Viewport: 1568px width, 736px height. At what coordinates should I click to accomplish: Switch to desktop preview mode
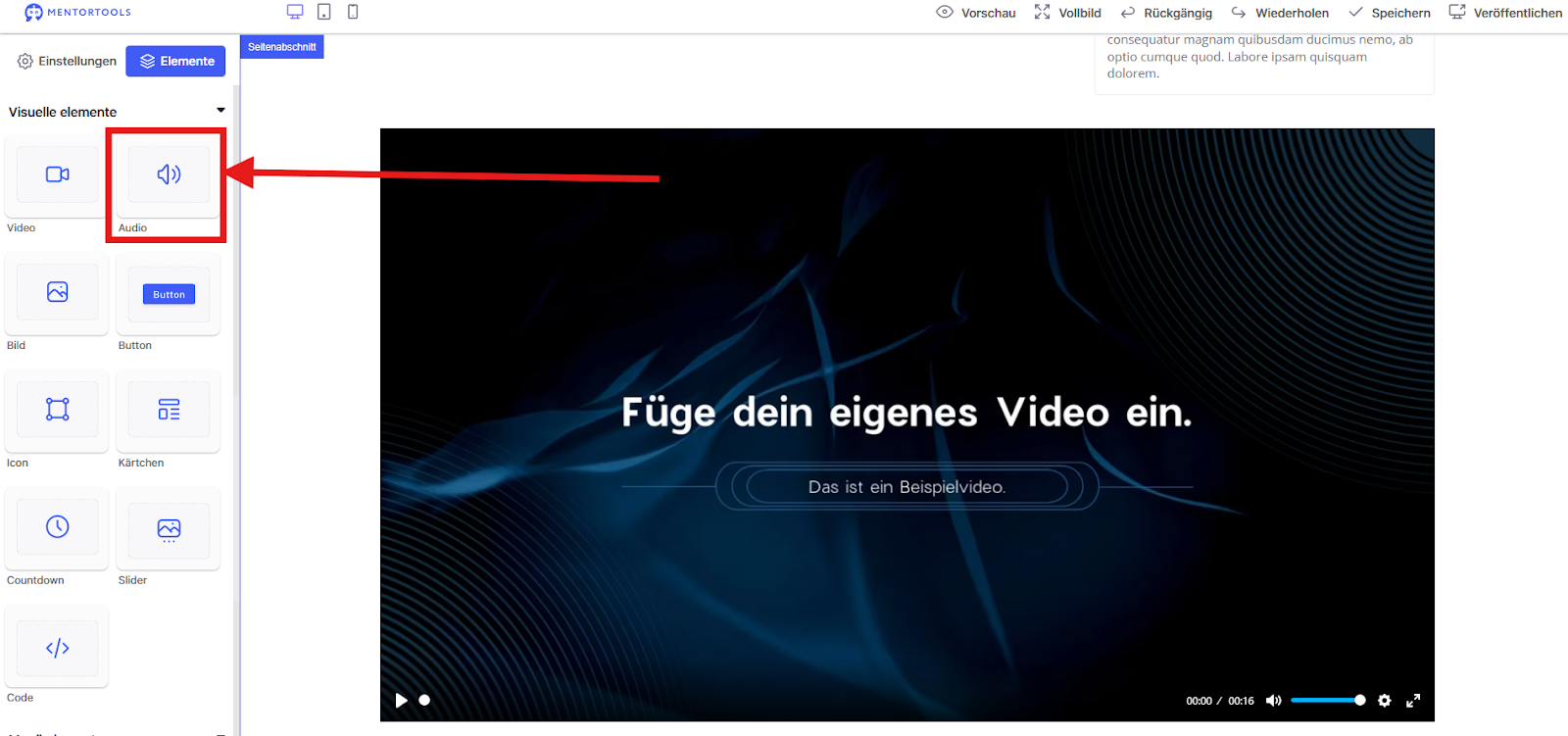point(295,12)
